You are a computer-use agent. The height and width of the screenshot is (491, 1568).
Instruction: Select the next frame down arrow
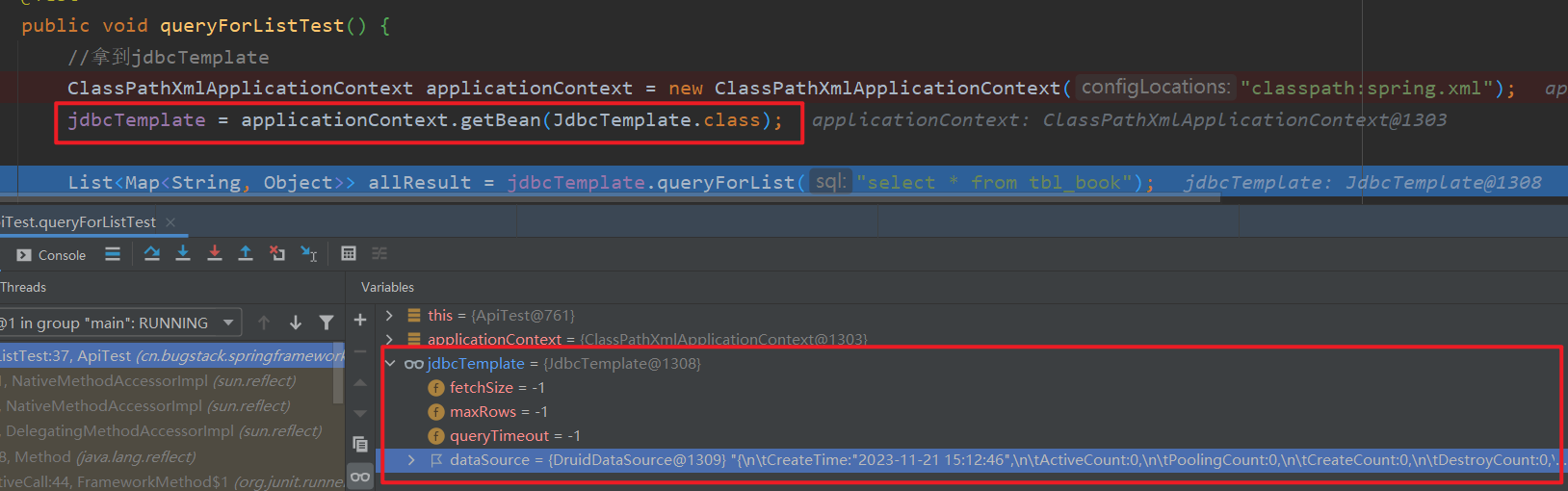(296, 323)
